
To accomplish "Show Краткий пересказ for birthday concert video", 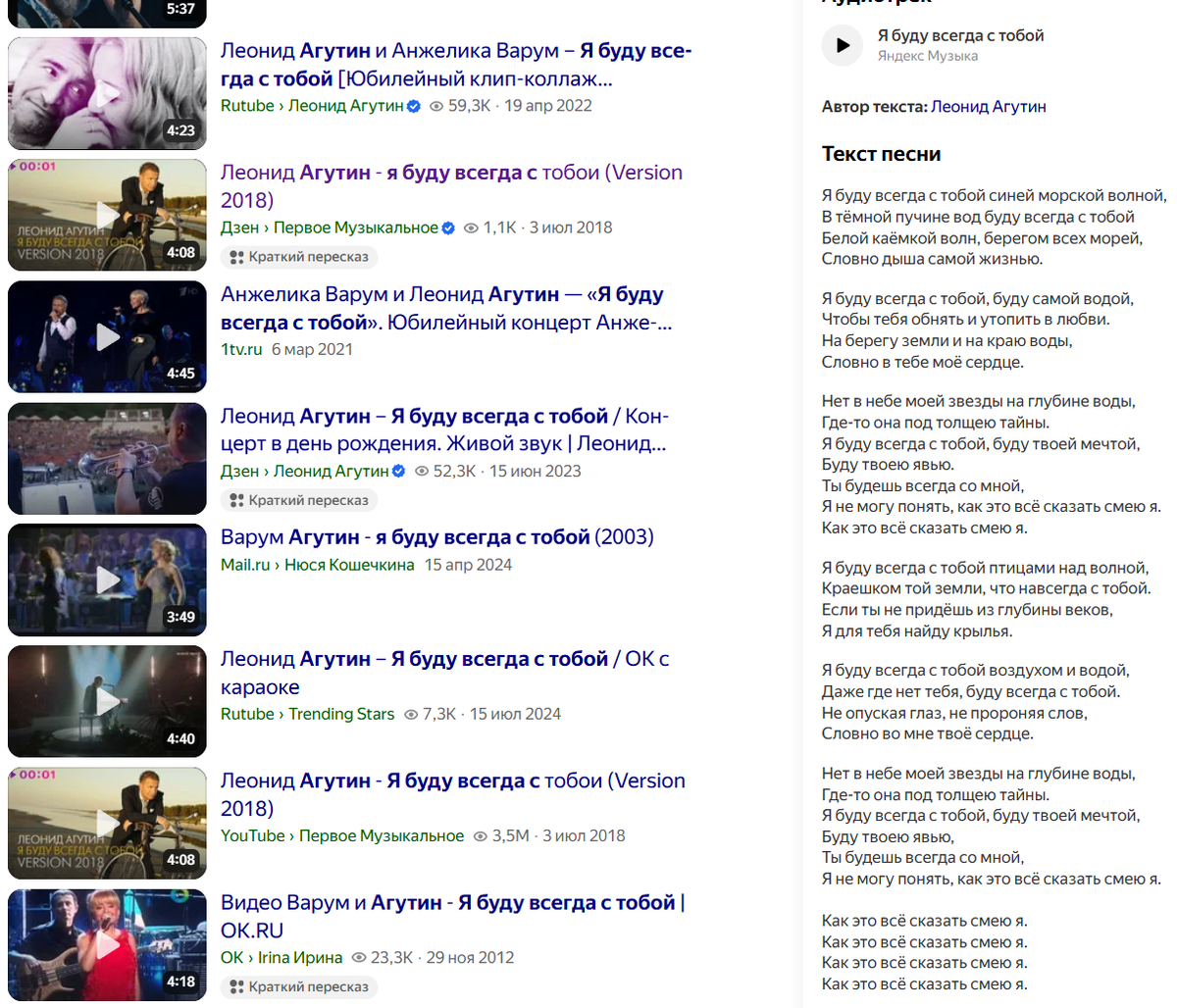I will point(299,500).
